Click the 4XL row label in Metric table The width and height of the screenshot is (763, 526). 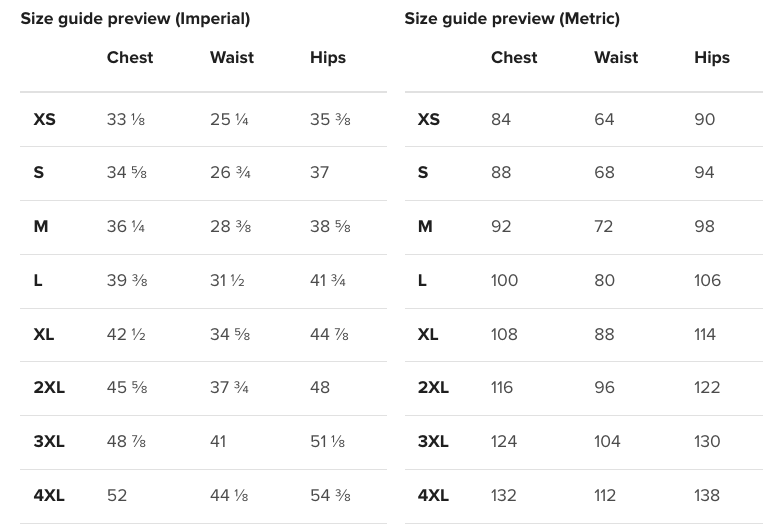[433, 495]
